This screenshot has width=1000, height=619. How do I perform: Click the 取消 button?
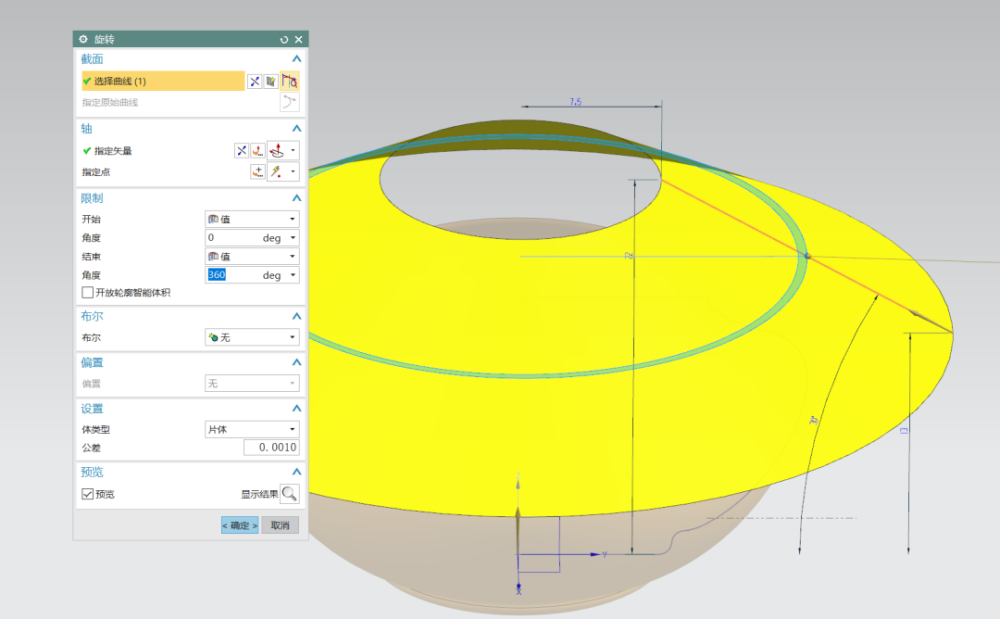pyautogui.click(x=279, y=525)
